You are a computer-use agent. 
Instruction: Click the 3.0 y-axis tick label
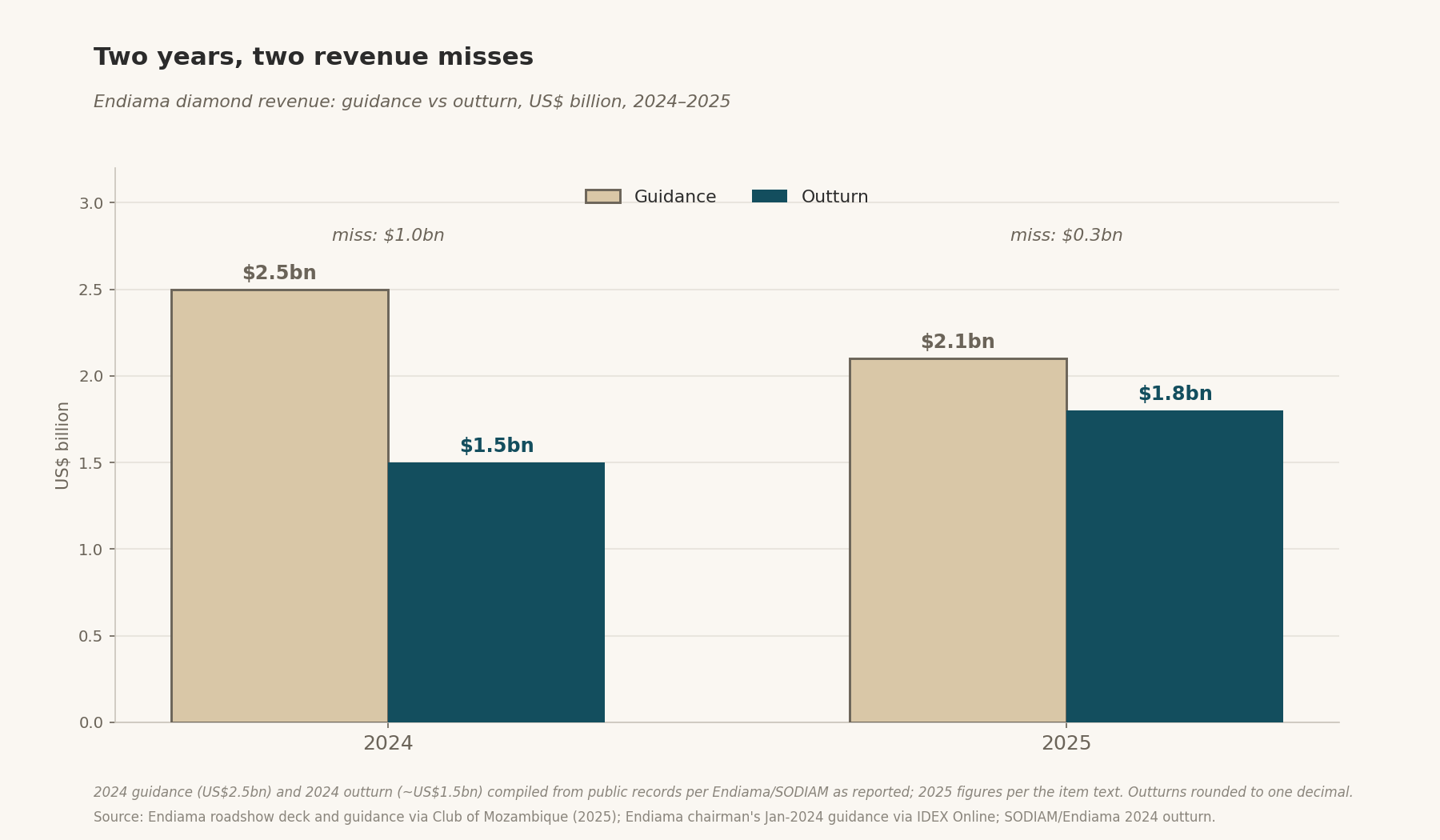click(x=91, y=203)
